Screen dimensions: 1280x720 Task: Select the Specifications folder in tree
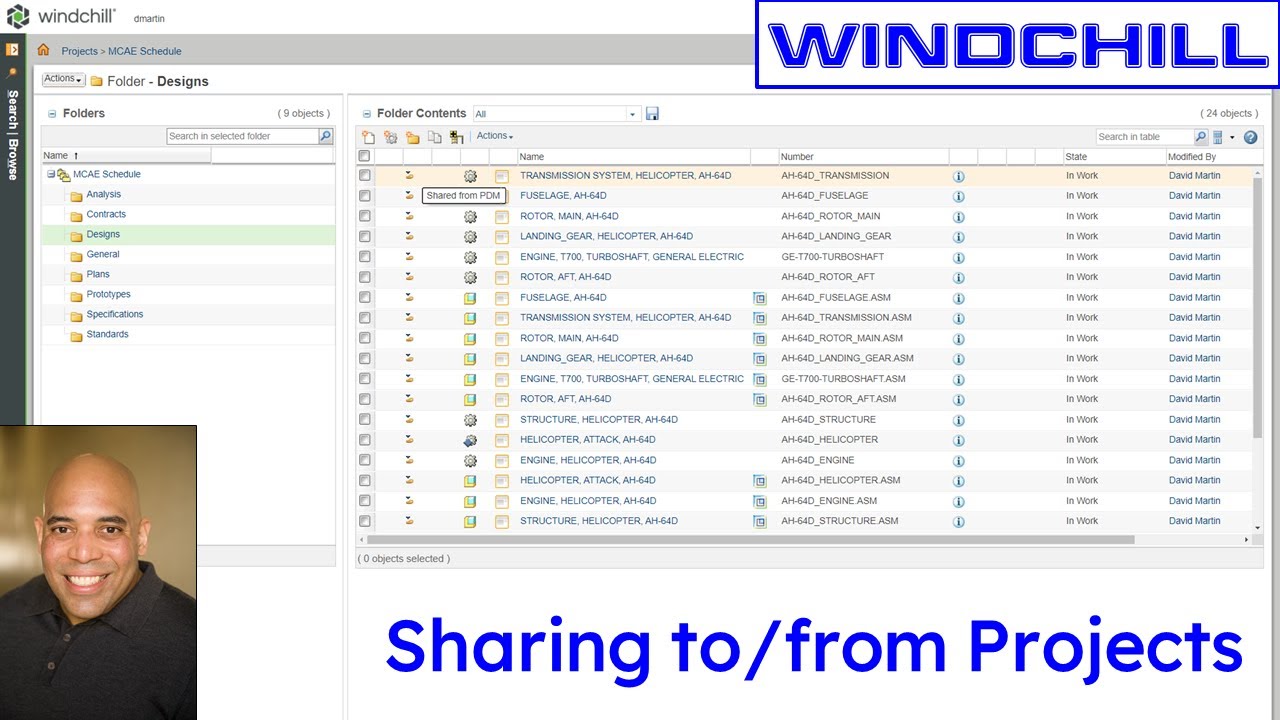[x=115, y=315]
